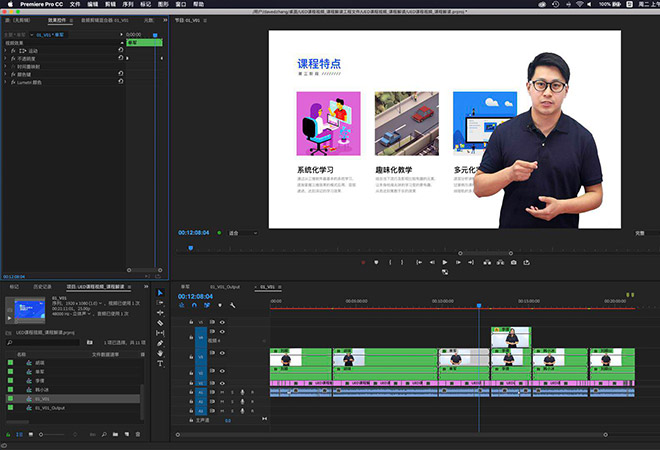Choose the Hand tool

160,353
